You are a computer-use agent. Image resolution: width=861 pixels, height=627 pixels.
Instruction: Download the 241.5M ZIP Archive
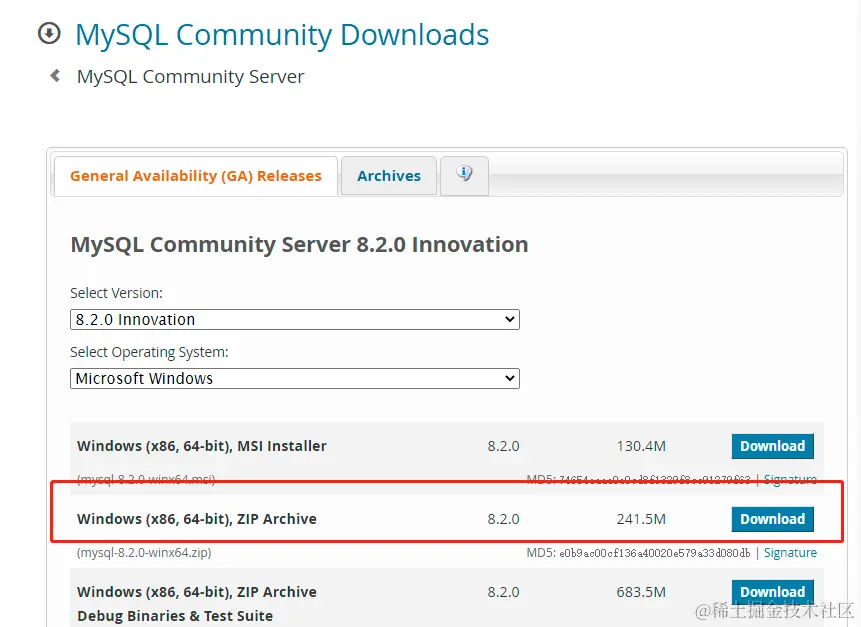772,519
